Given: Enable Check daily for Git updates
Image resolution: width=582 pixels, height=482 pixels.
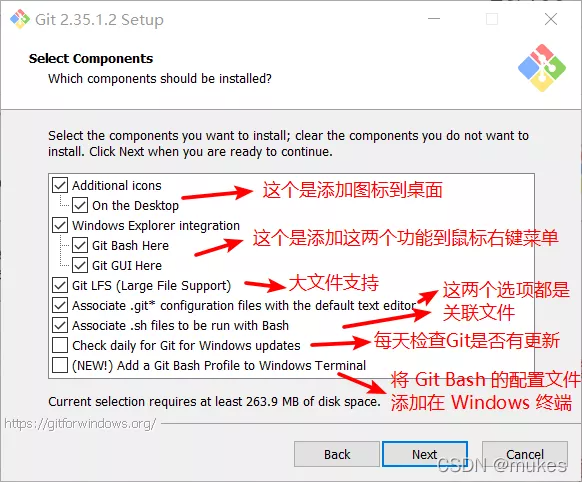Looking at the screenshot, I should pos(60,345).
